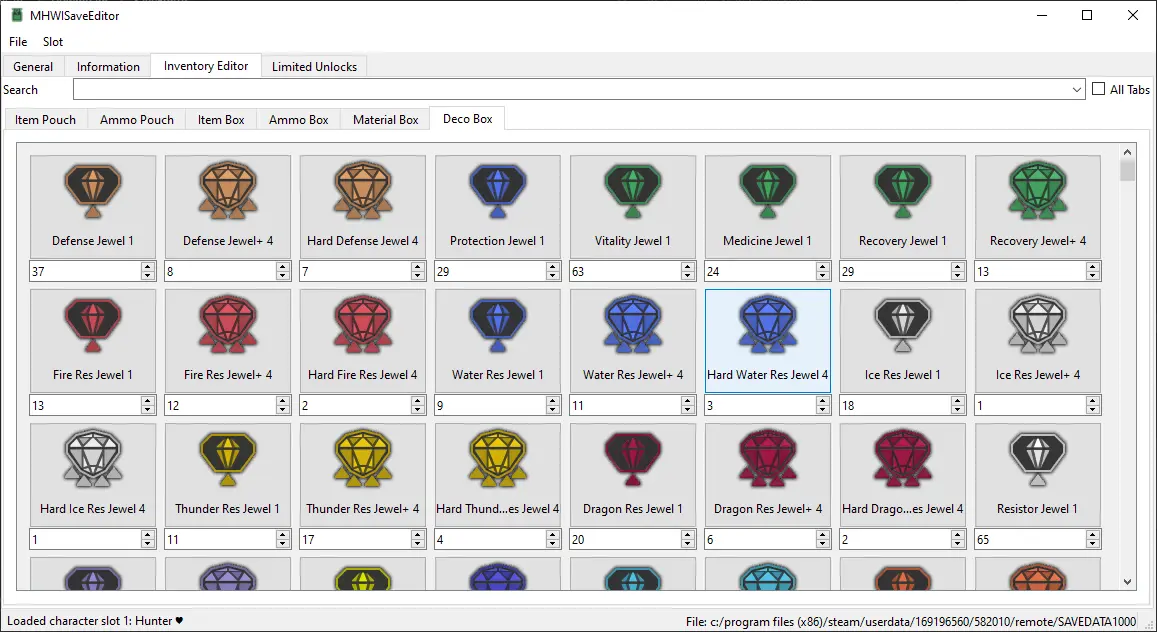The width and height of the screenshot is (1157, 632).
Task: Click Vitality Jewel 1 quantity stepper arrows
Action: coord(688,271)
